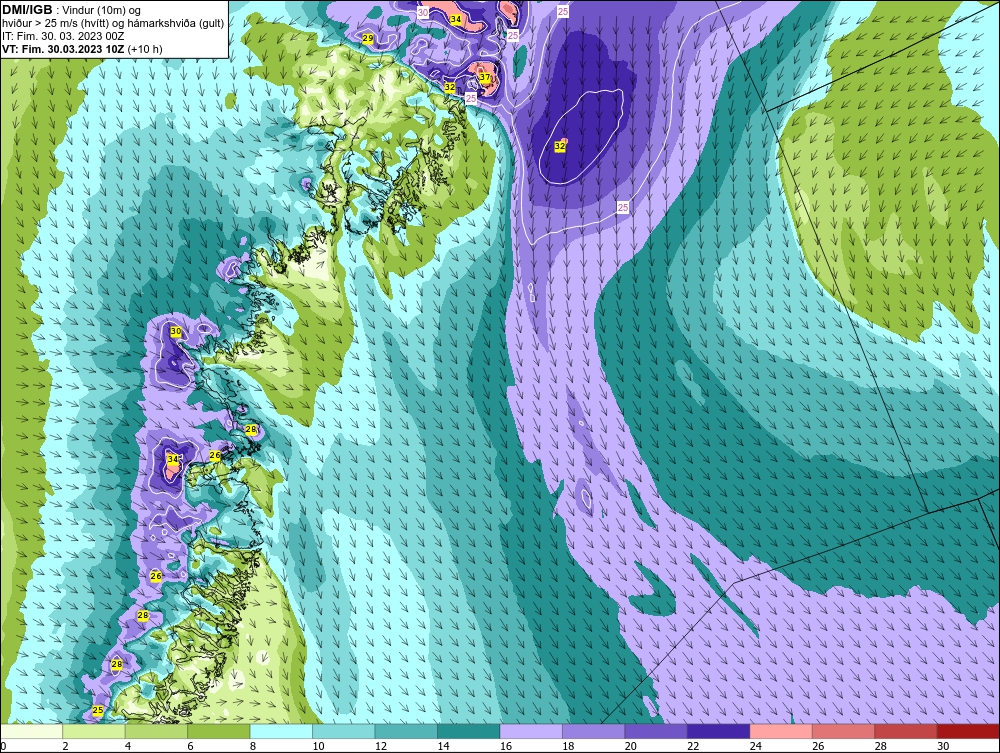The height and width of the screenshot is (753, 1000).
Task: Select the 0–2 m/s pale legend swatch
Action: 31,731
